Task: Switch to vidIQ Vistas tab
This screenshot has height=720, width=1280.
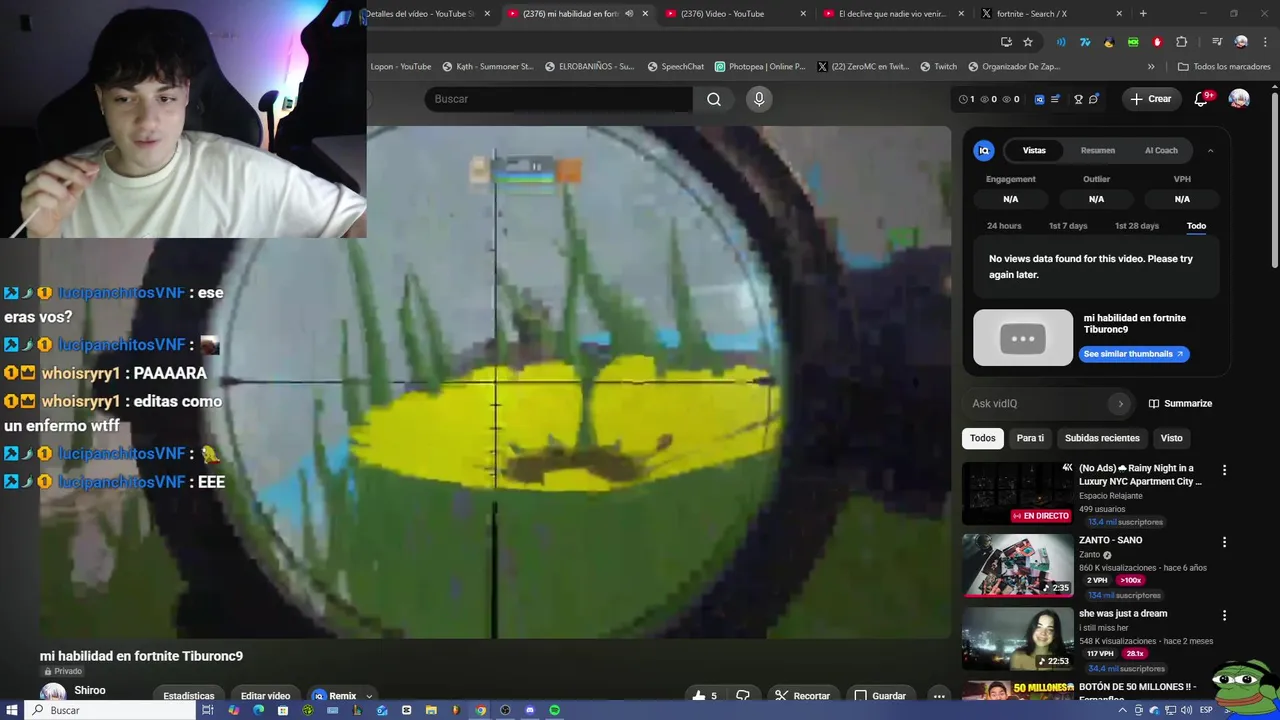Action: pyautogui.click(x=1034, y=151)
